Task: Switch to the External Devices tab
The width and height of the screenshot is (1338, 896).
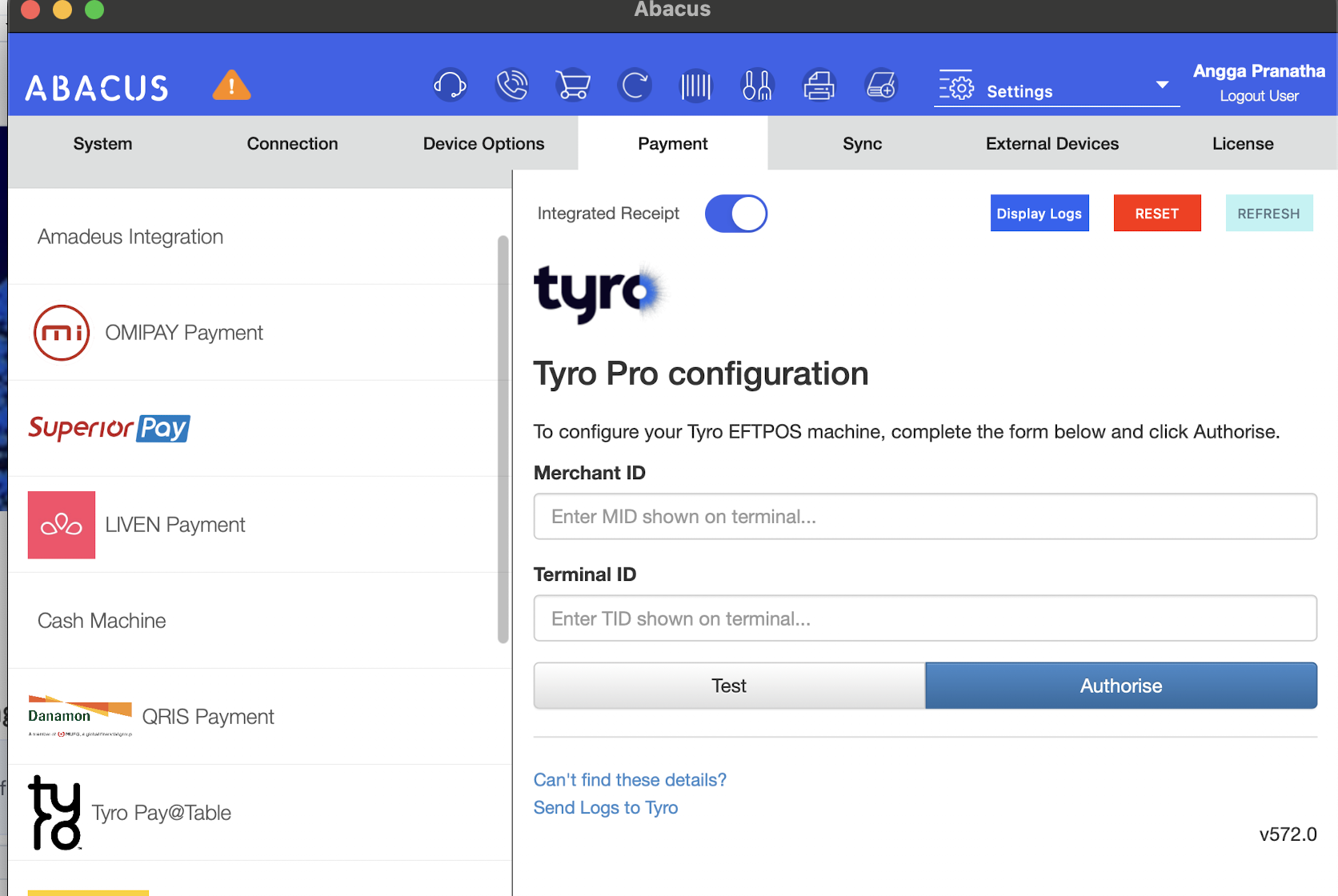Action: point(1052,143)
